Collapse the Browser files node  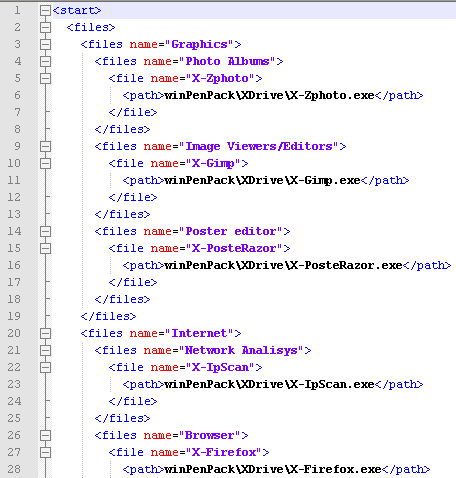coord(45,435)
